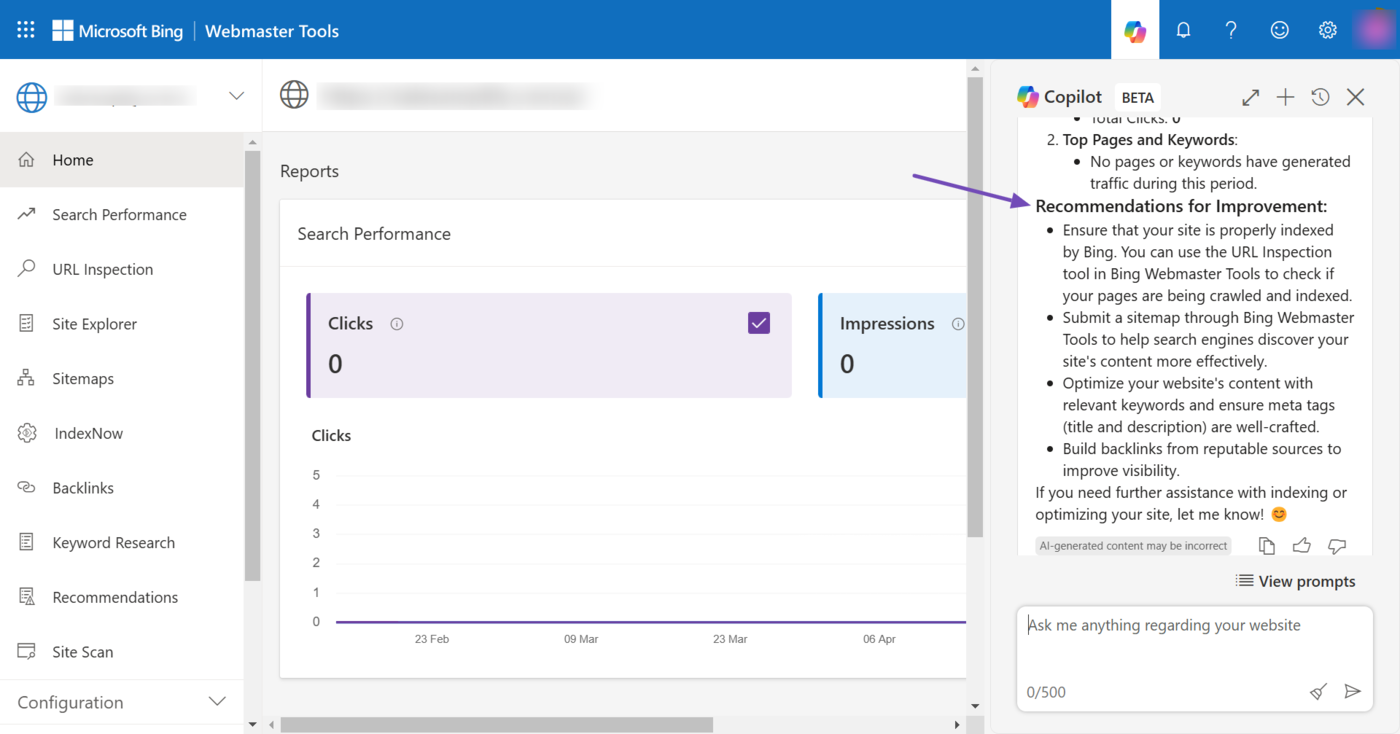1400x734 pixels.
Task: Go to Search Performance in sidebar
Action: (119, 214)
